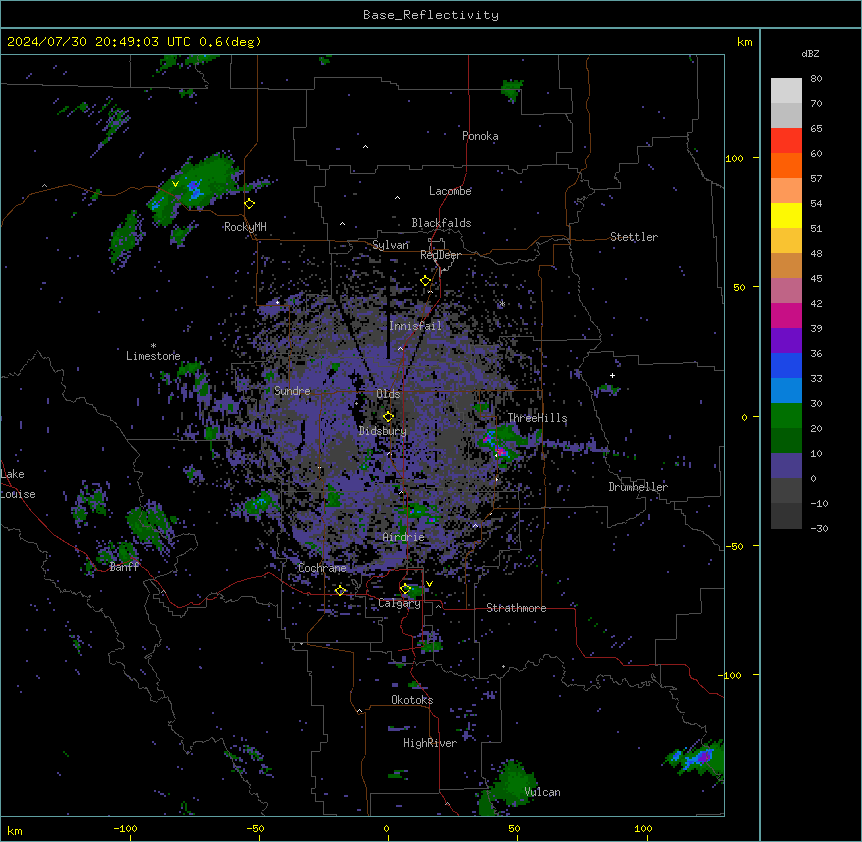Click the km unit label at bottom left
Image resolution: width=862 pixels, height=842 pixels.
[x=15, y=830]
